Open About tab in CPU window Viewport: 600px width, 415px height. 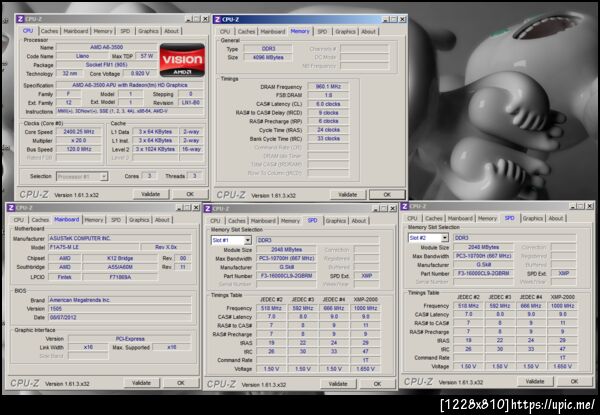[171, 31]
